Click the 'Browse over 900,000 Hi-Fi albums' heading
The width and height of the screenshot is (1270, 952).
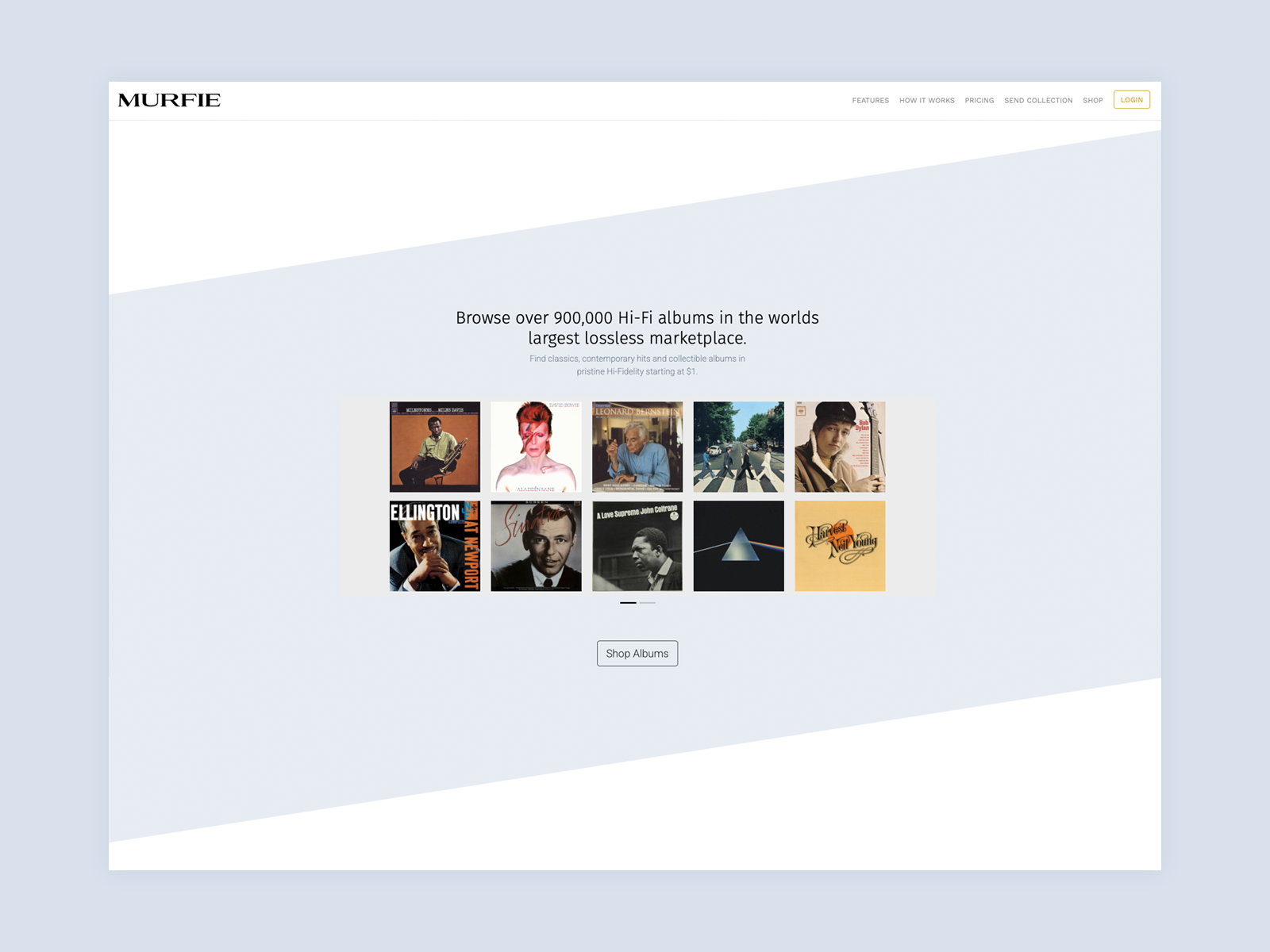(x=637, y=328)
